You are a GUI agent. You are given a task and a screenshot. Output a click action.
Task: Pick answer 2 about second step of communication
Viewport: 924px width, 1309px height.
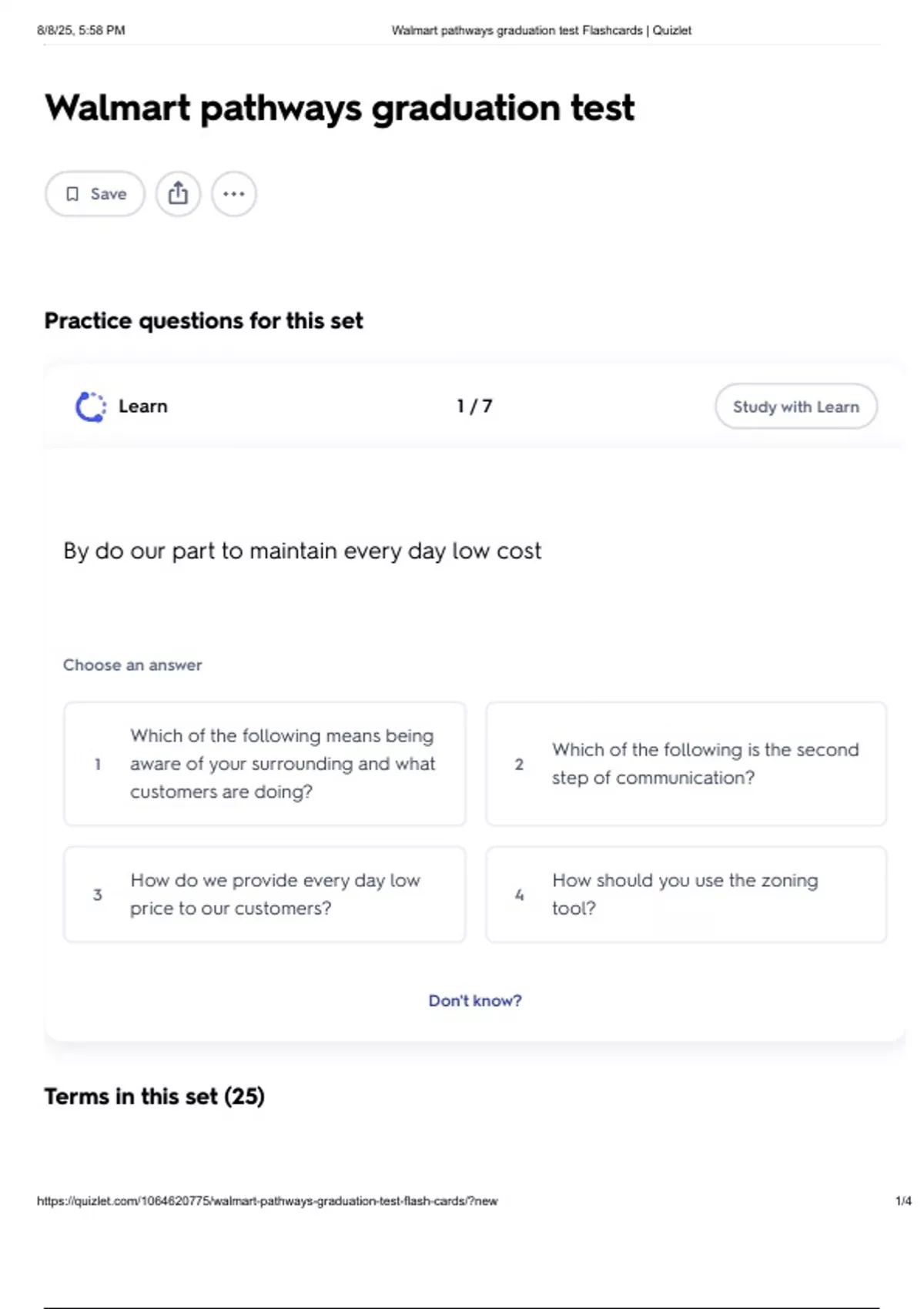click(686, 764)
